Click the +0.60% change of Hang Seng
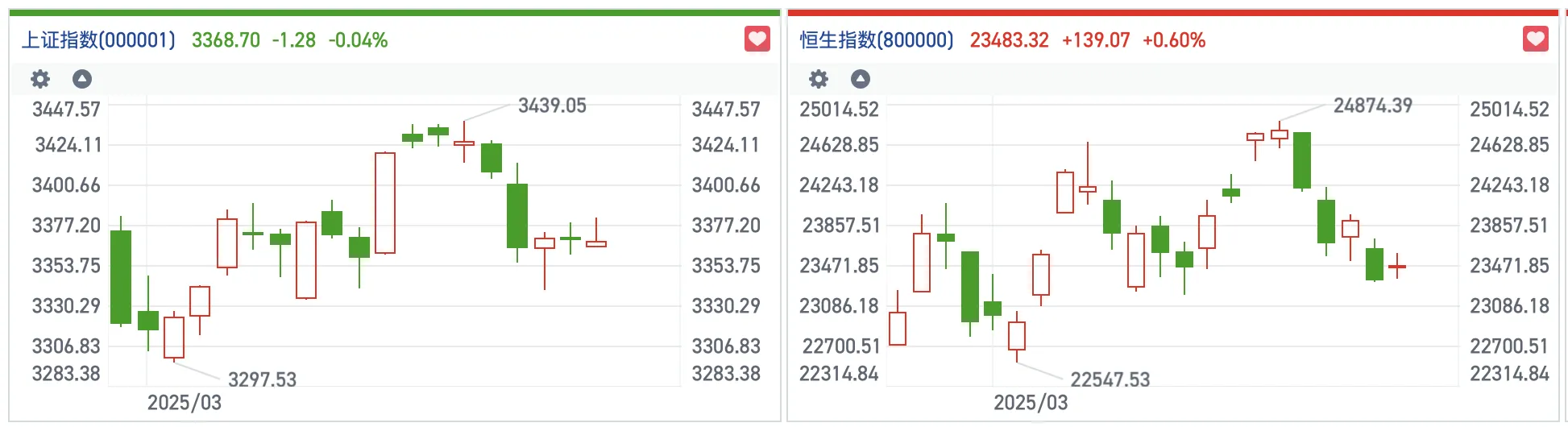 coord(1174,40)
